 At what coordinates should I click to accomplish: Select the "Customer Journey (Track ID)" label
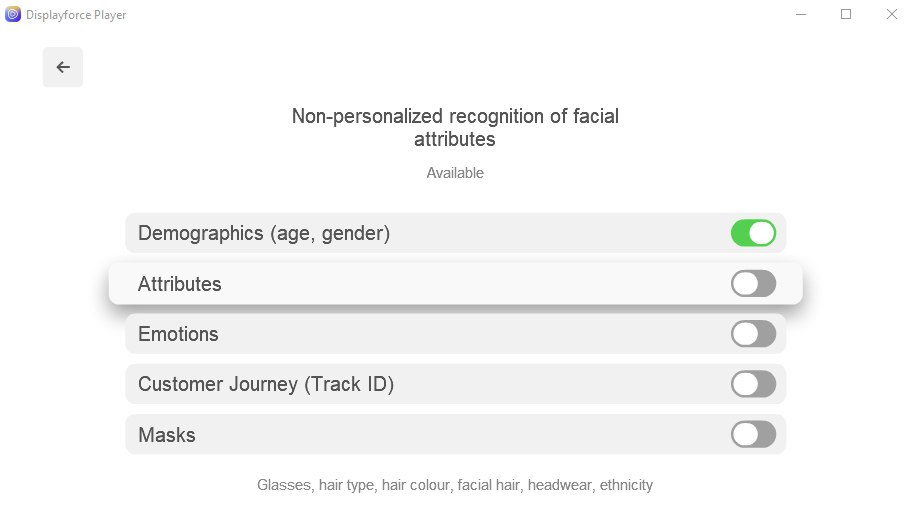(266, 384)
